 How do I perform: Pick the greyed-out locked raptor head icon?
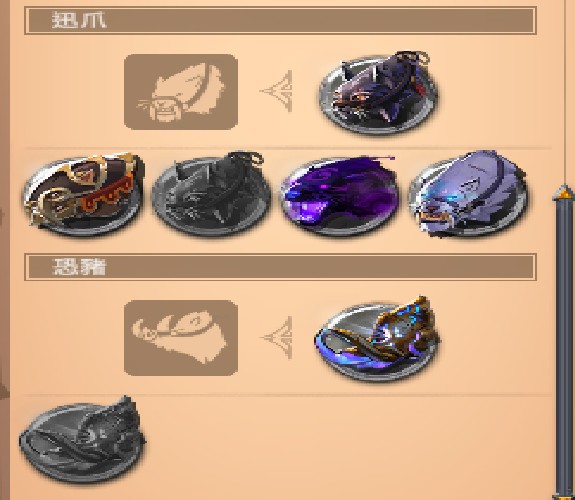click(210, 194)
